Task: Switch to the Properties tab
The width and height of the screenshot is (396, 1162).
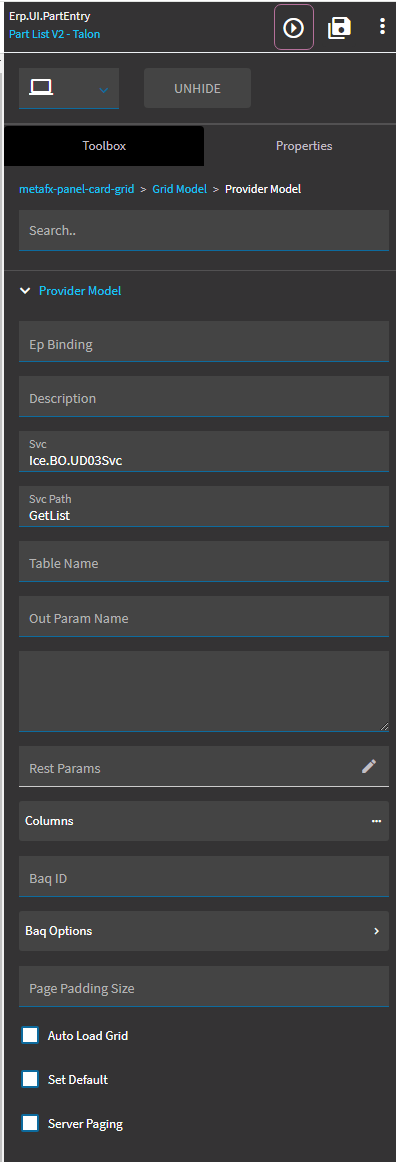Action: (x=304, y=146)
